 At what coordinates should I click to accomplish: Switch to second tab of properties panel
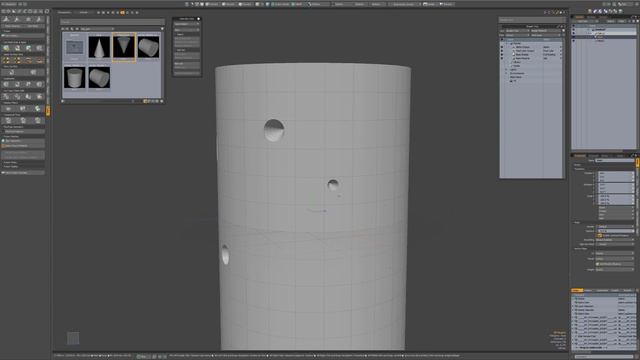click(593, 156)
